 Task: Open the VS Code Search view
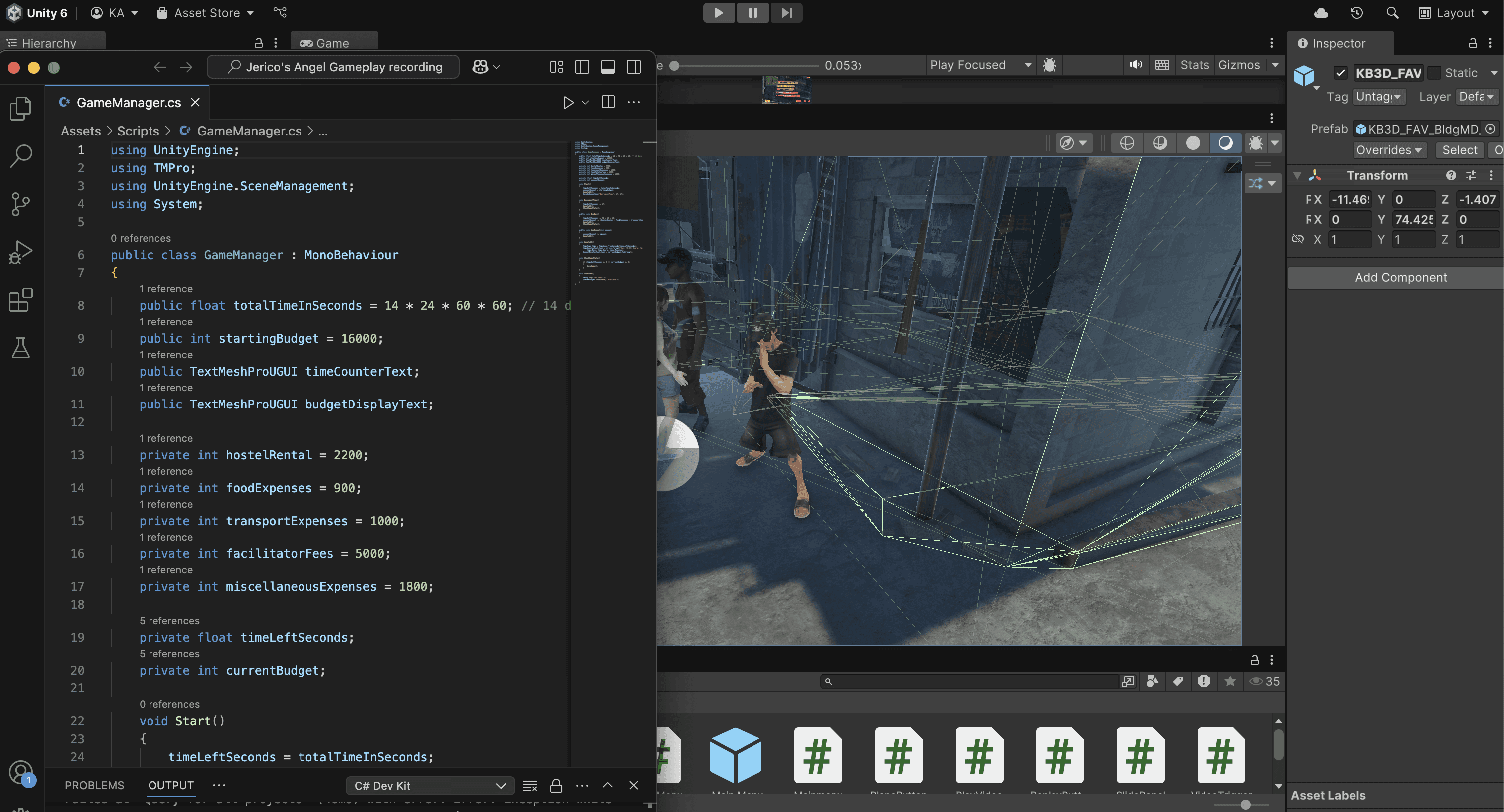[x=21, y=156]
